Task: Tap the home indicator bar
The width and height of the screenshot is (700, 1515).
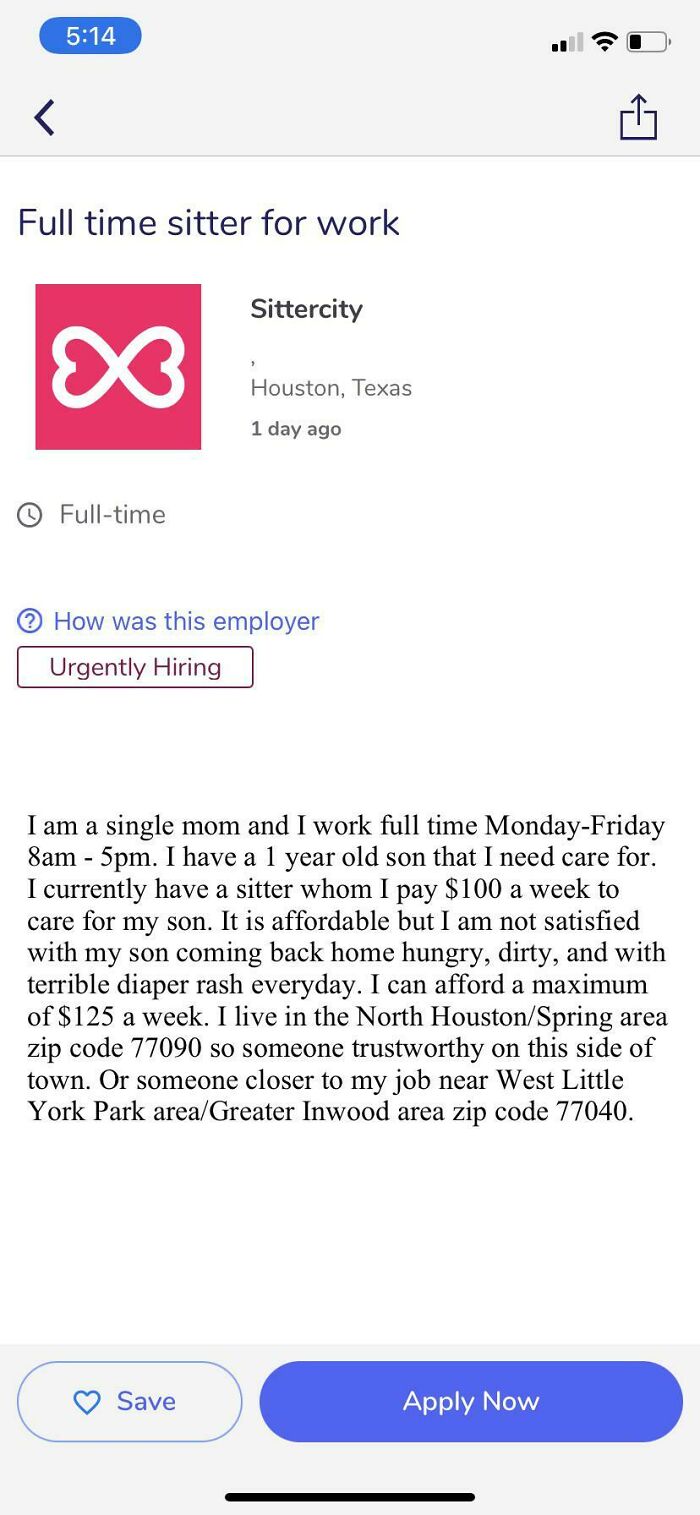Action: click(x=350, y=1496)
